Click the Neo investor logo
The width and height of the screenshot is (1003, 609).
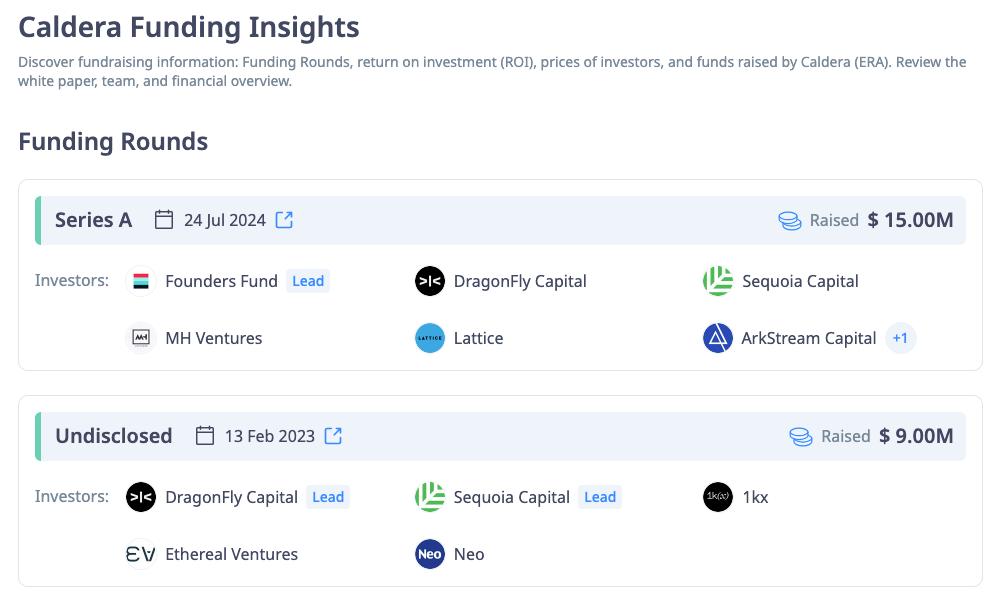(x=429, y=554)
